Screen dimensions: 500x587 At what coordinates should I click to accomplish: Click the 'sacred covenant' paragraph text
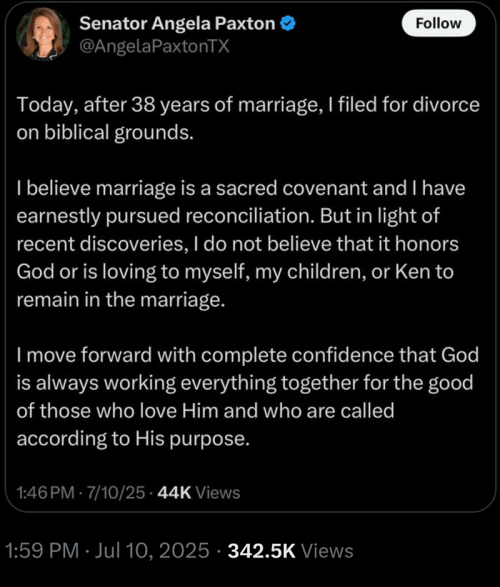point(241,244)
